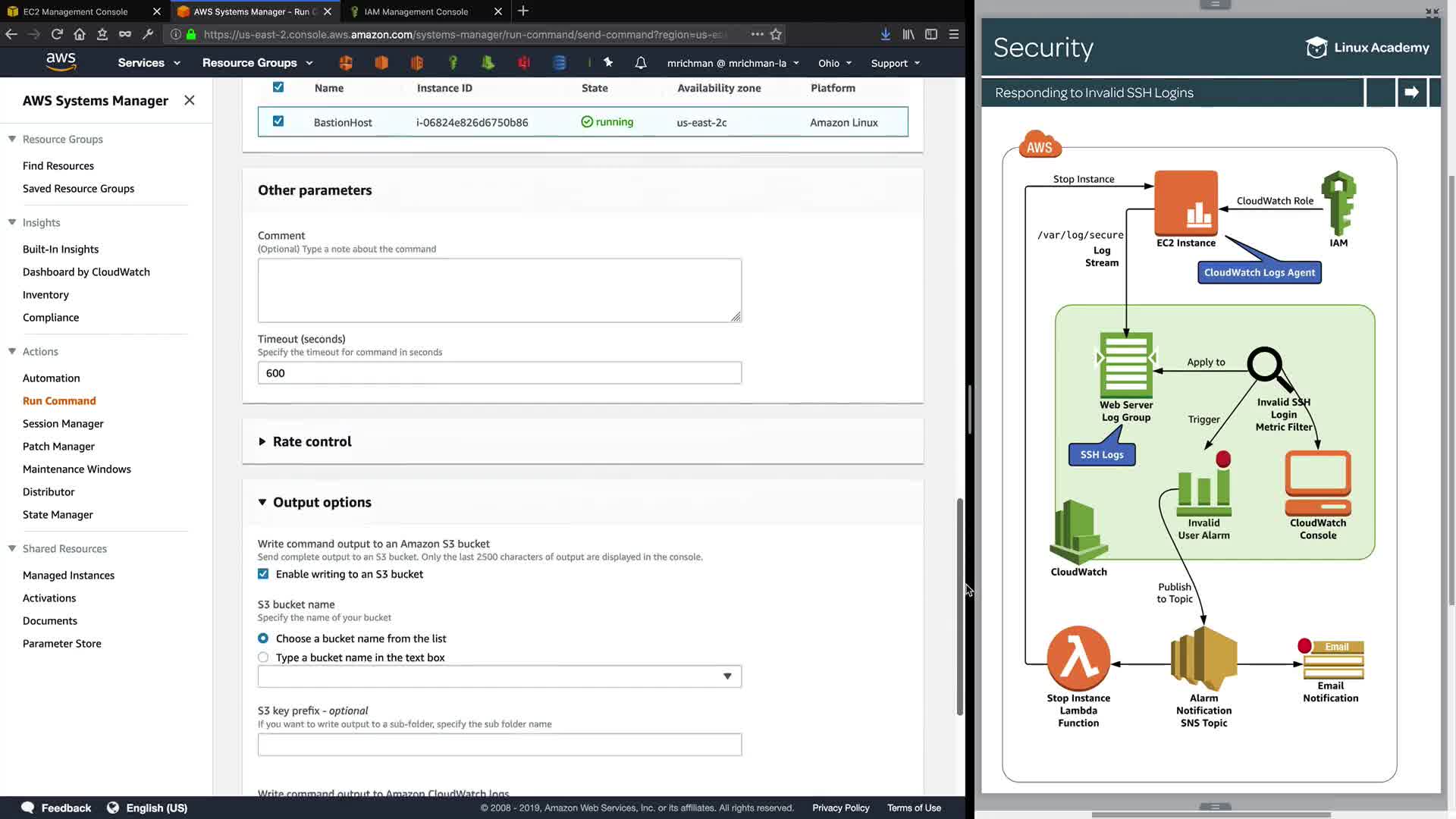Click the browser home icon

80,34
